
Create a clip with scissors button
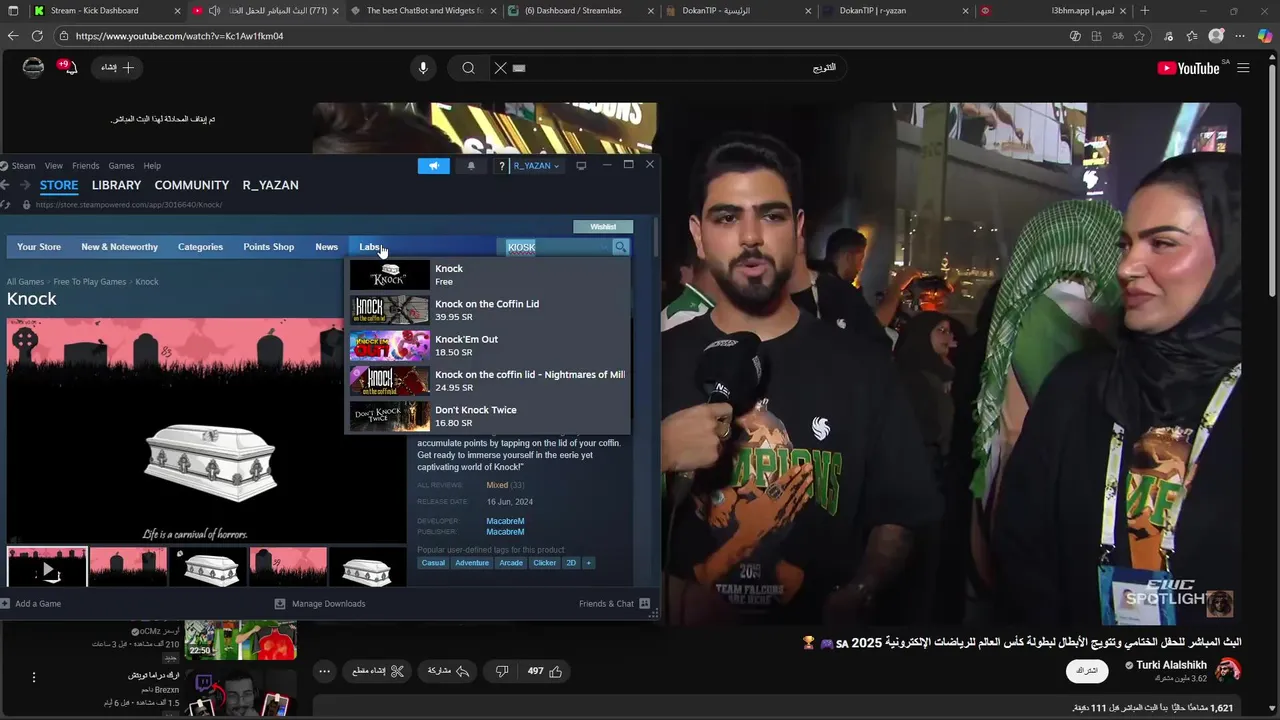pos(378,671)
